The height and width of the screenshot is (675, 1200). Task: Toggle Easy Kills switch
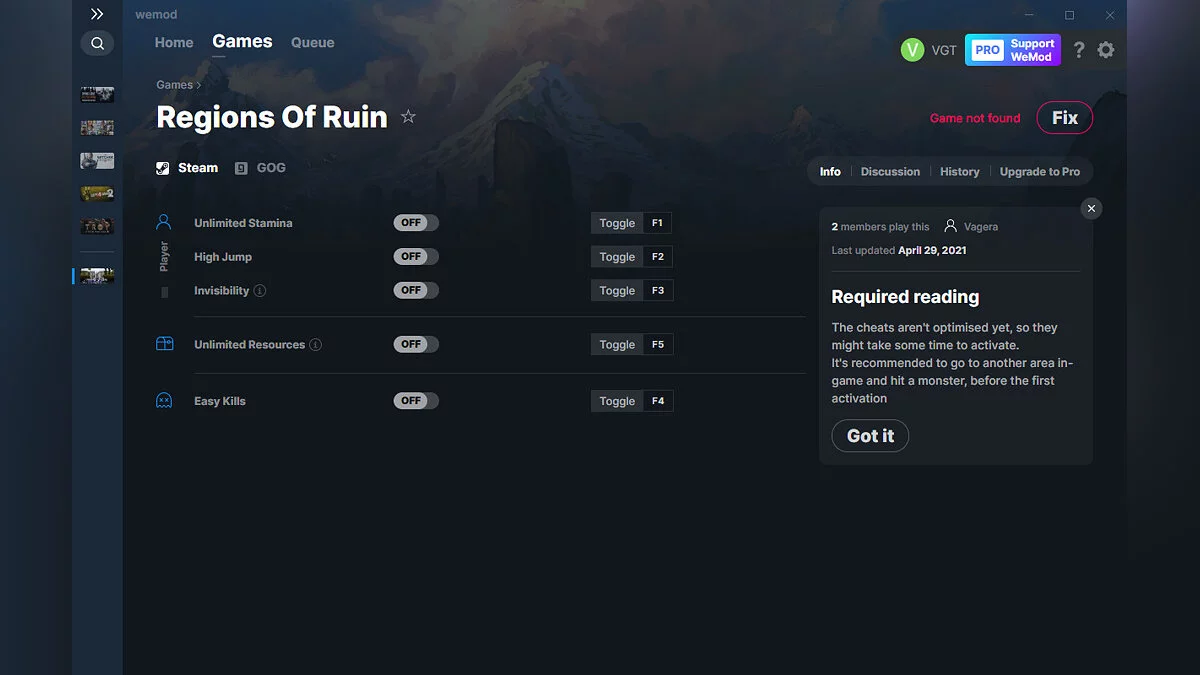tap(416, 401)
